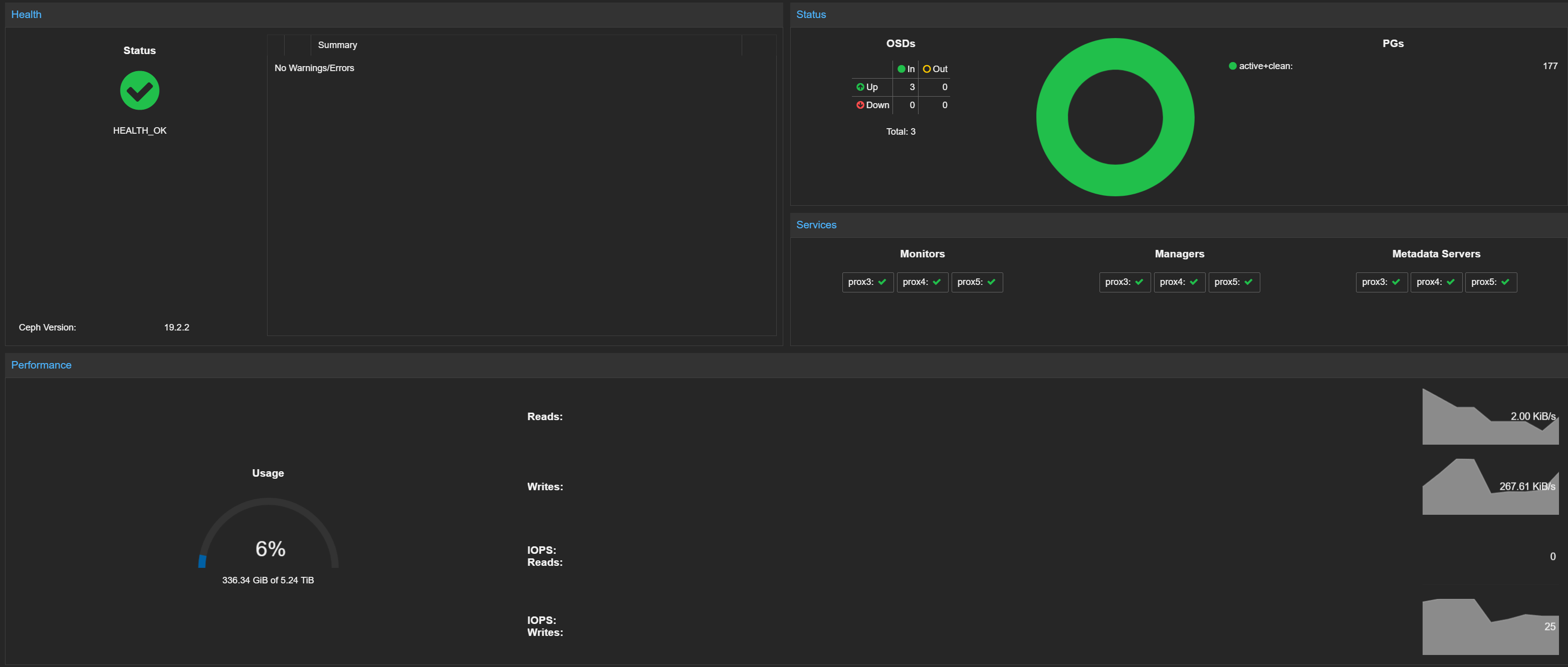Click the active+clean green dot legend
Screen dimensions: 1568x667
coord(1233,66)
